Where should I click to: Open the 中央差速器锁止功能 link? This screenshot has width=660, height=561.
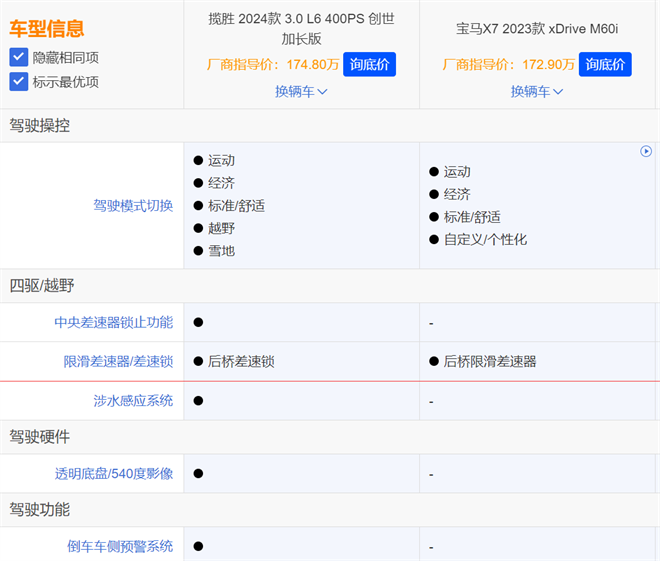click(x=114, y=322)
